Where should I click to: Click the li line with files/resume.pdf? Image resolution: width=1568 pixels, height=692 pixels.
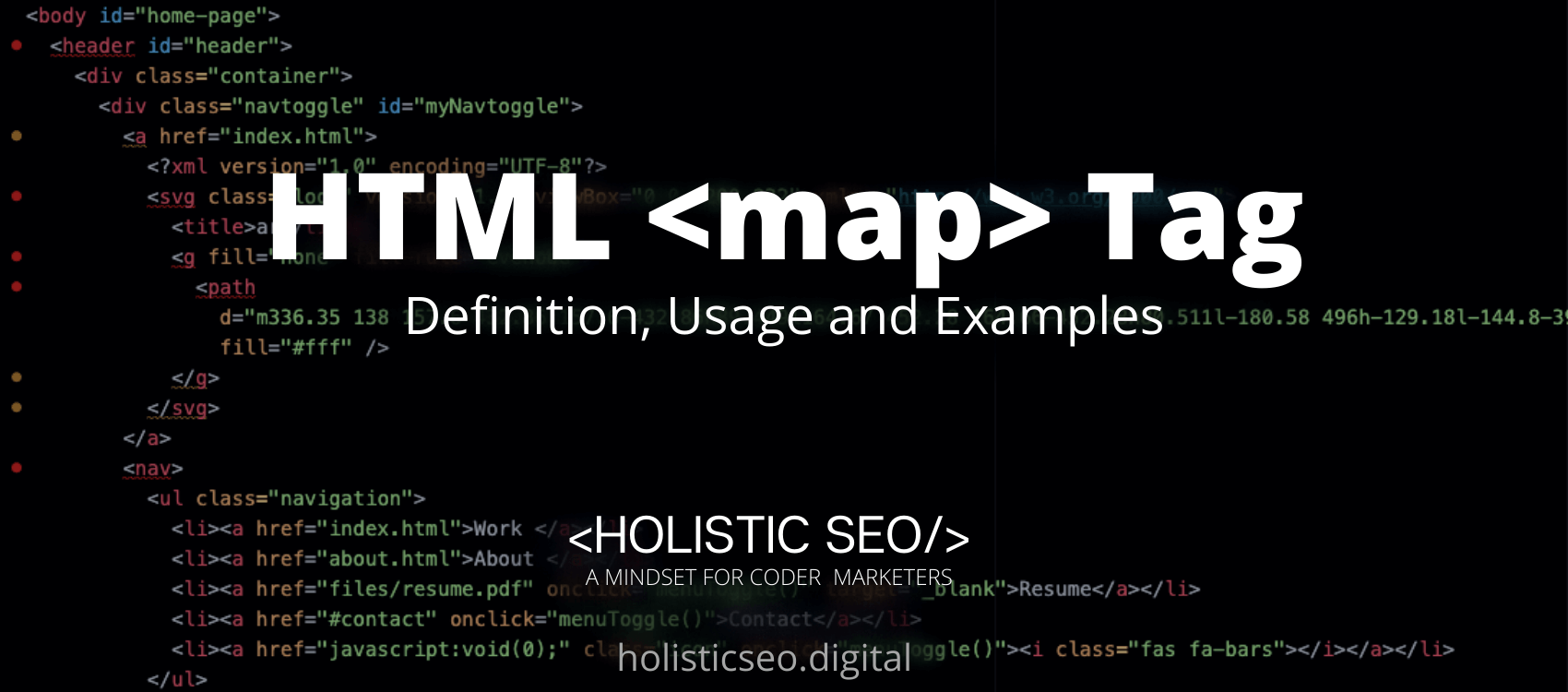(685, 589)
